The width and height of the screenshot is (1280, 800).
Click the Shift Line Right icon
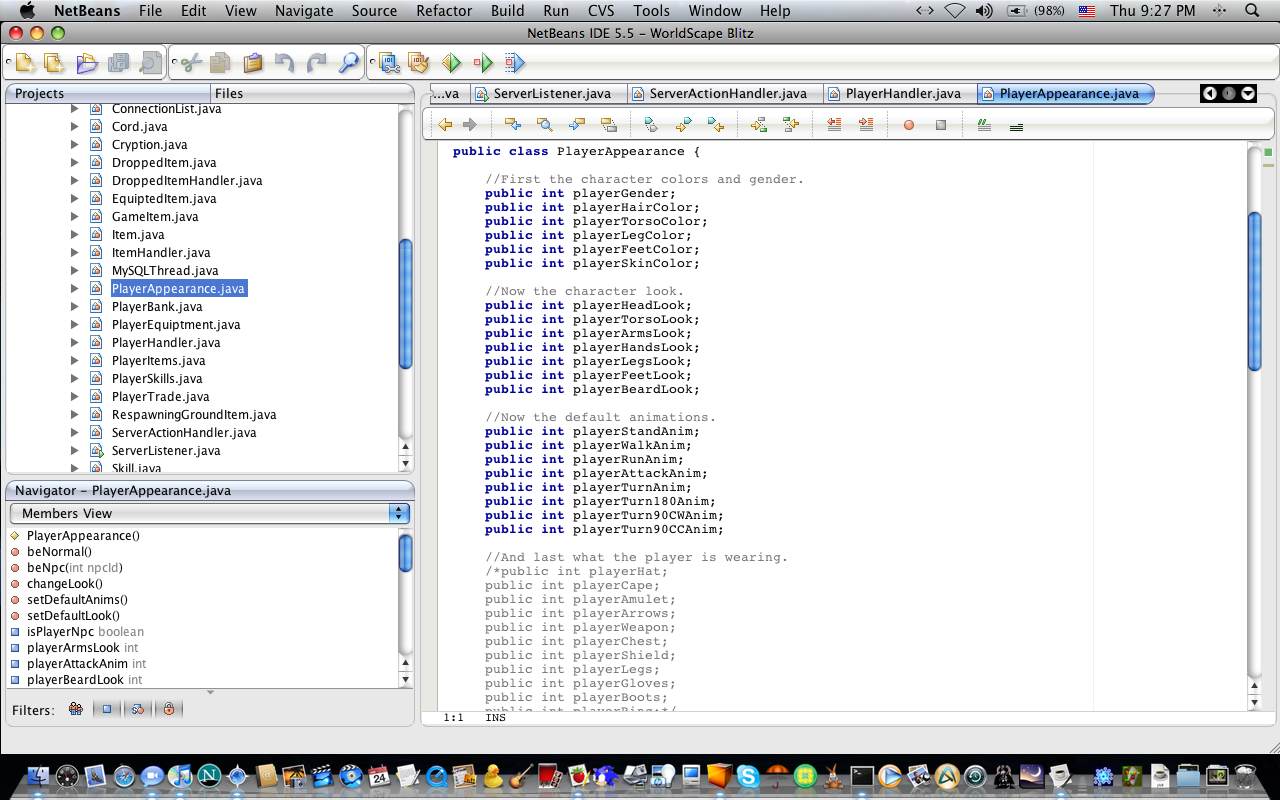click(866, 125)
